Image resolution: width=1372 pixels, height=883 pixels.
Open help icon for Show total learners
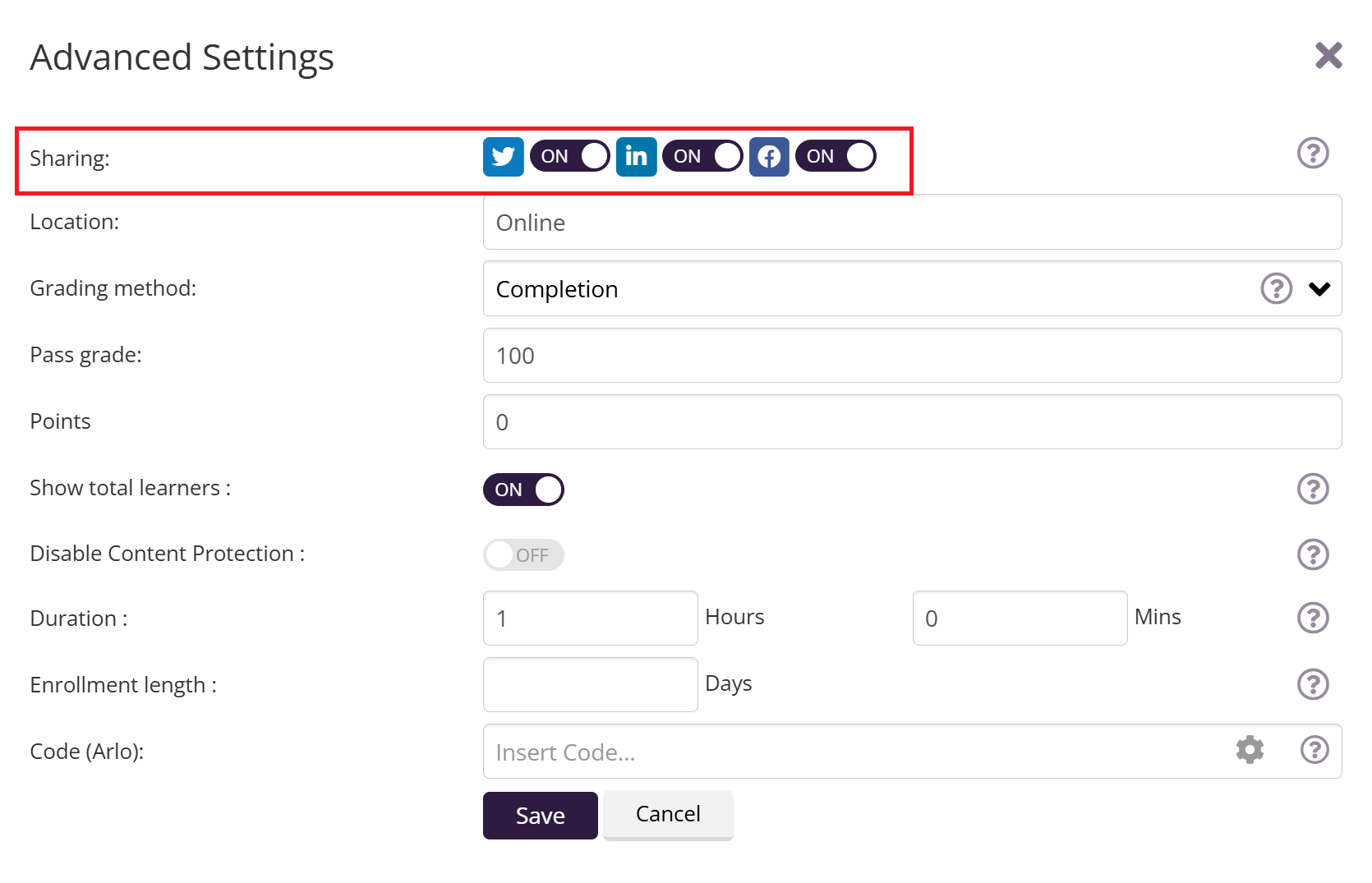pyautogui.click(x=1312, y=489)
